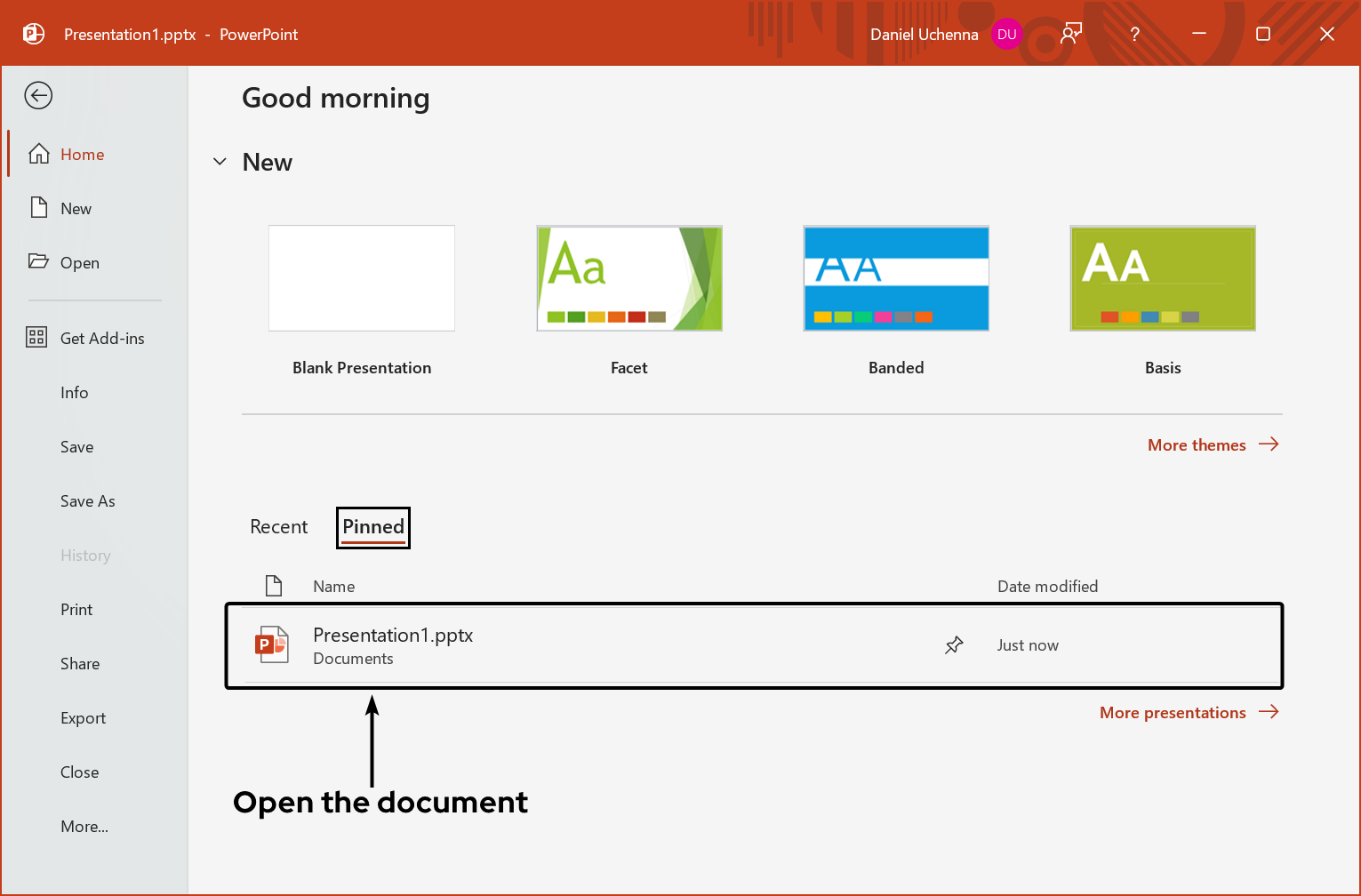The width and height of the screenshot is (1361, 896).
Task: Click the More themes arrow link
Action: point(1212,444)
